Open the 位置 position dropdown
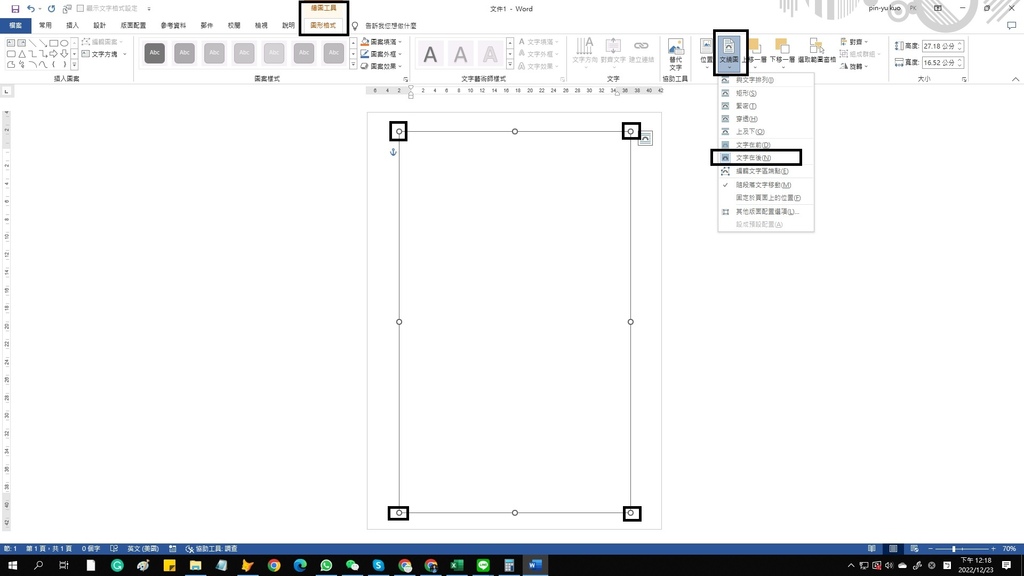The height and width of the screenshot is (576, 1024). click(706, 52)
